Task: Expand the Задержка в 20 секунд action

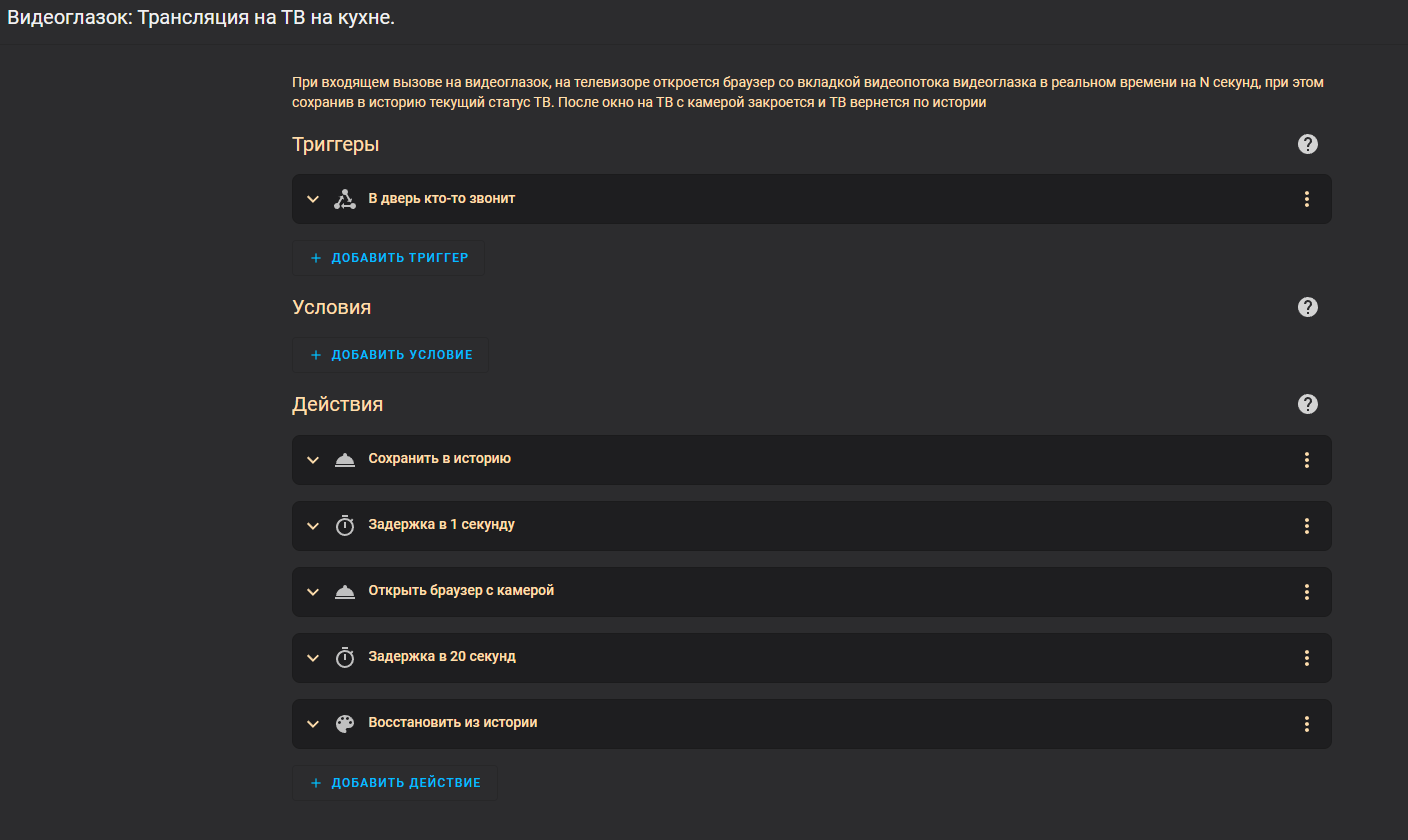Action: click(x=313, y=658)
